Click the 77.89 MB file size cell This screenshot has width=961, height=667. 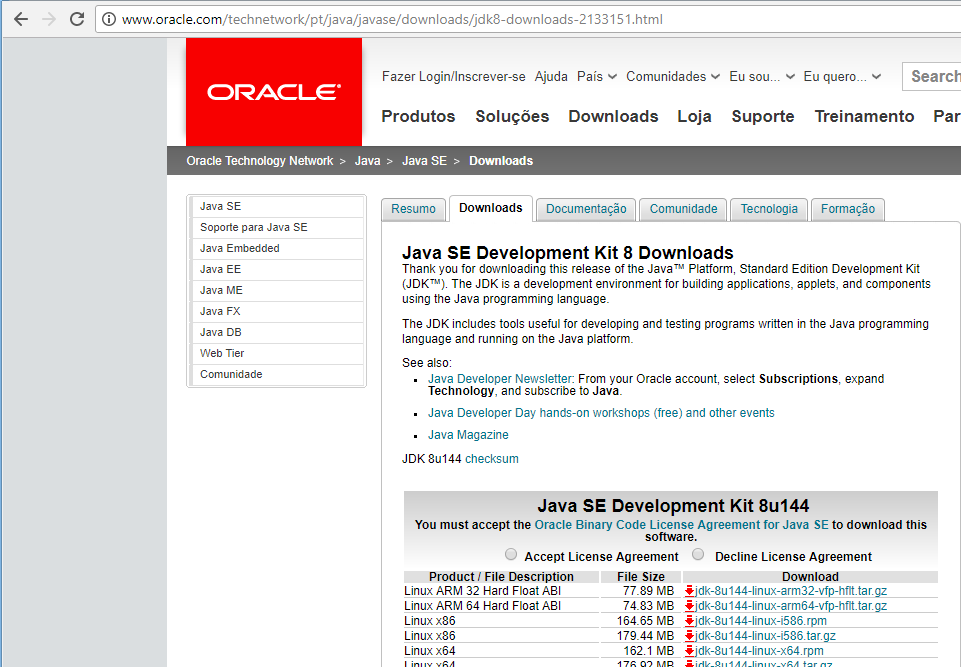coord(640,591)
